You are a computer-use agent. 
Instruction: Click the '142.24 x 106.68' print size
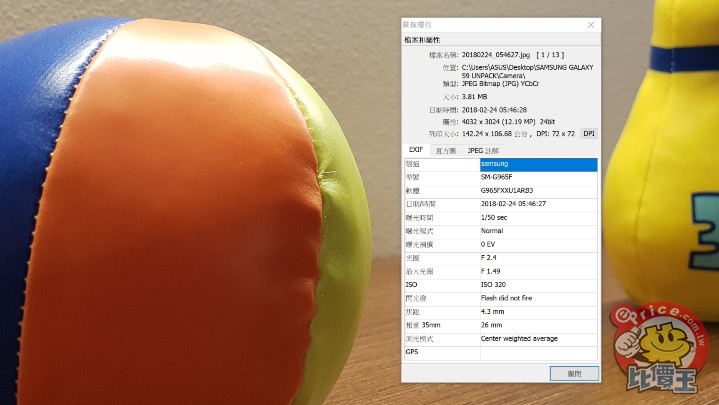(x=487, y=134)
